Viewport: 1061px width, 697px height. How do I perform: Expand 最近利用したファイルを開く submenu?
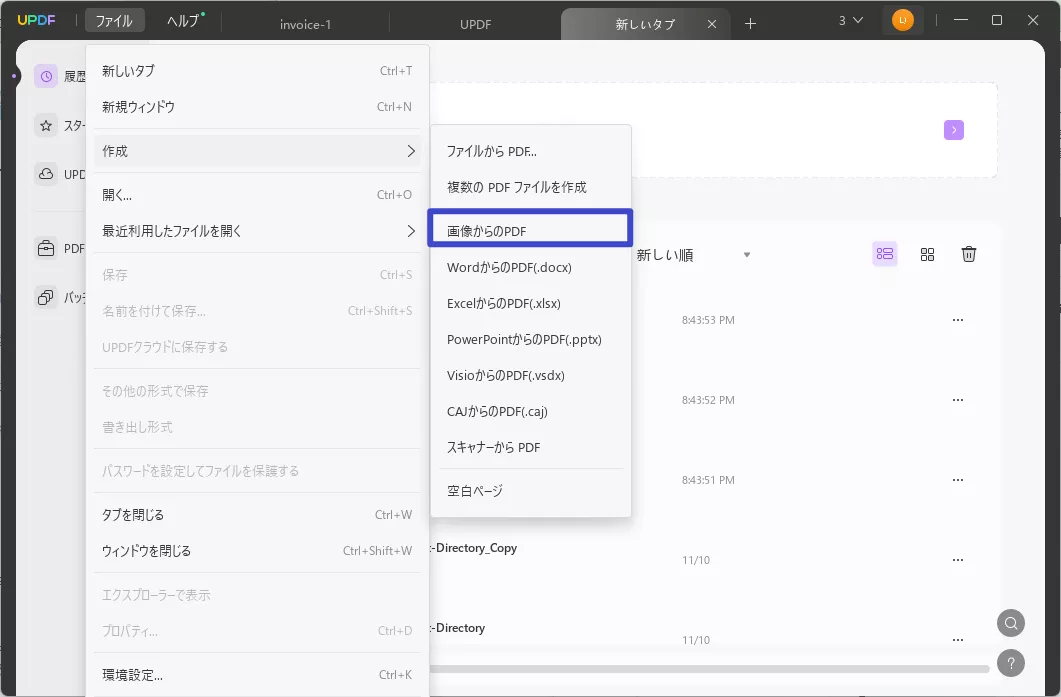point(411,231)
